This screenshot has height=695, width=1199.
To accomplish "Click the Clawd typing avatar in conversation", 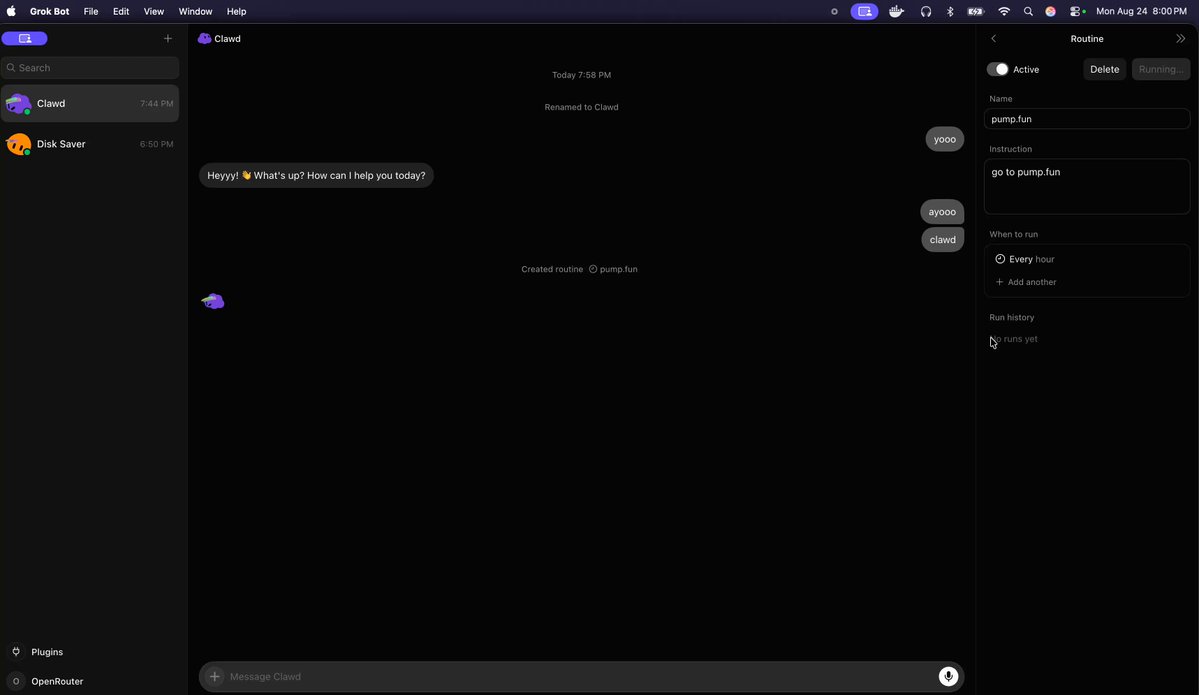I will coord(213,301).
